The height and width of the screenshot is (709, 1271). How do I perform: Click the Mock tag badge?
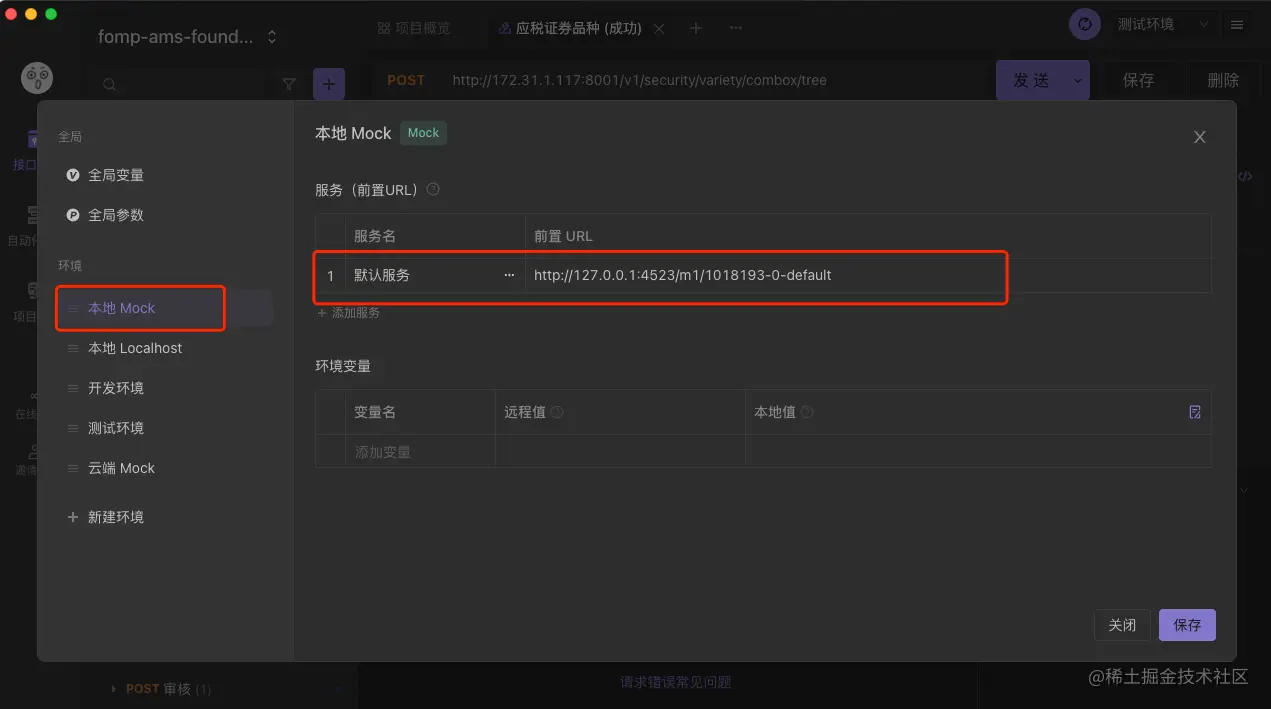[x=423, y=133]
